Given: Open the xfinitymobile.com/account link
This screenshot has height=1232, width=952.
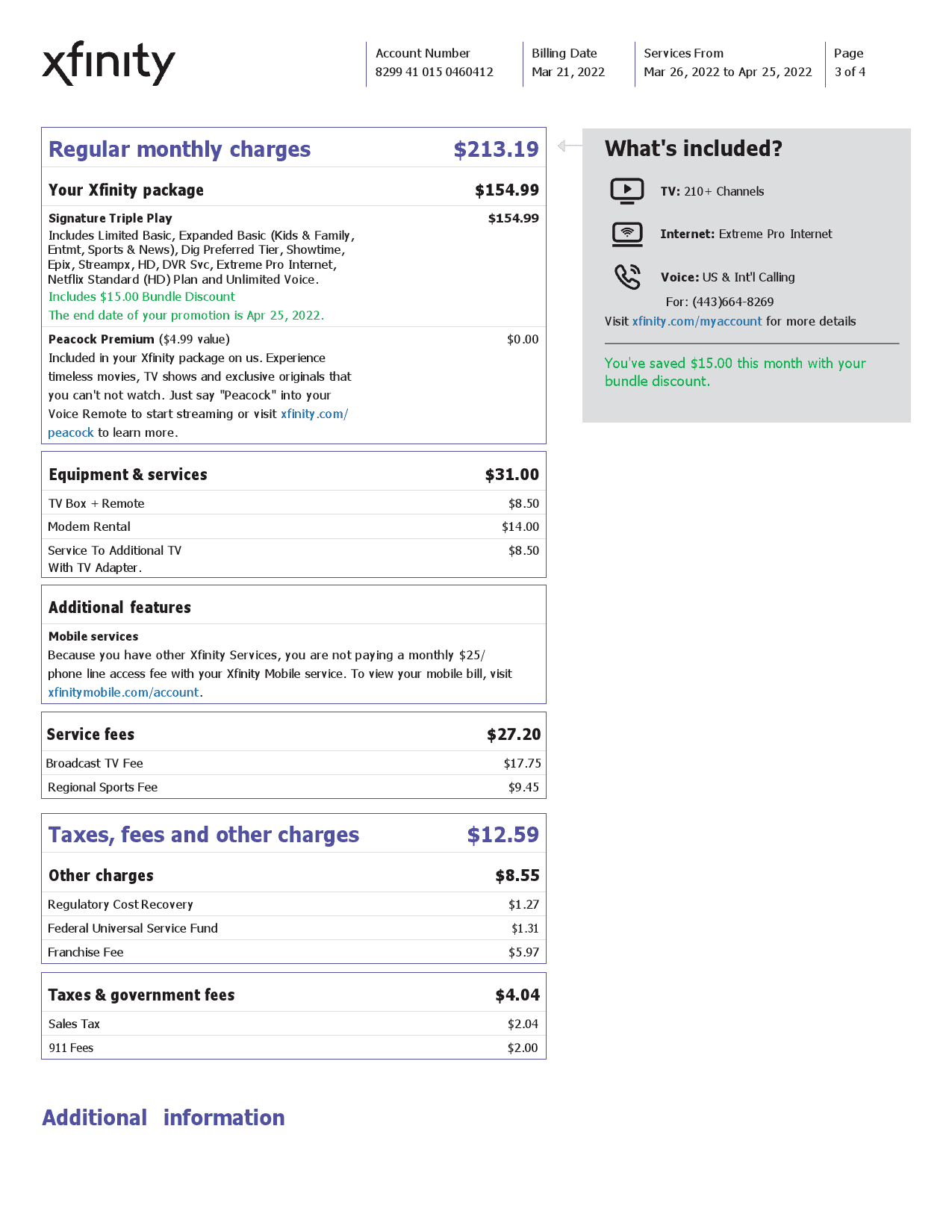Looking at the screenshot, I should 123,692.
